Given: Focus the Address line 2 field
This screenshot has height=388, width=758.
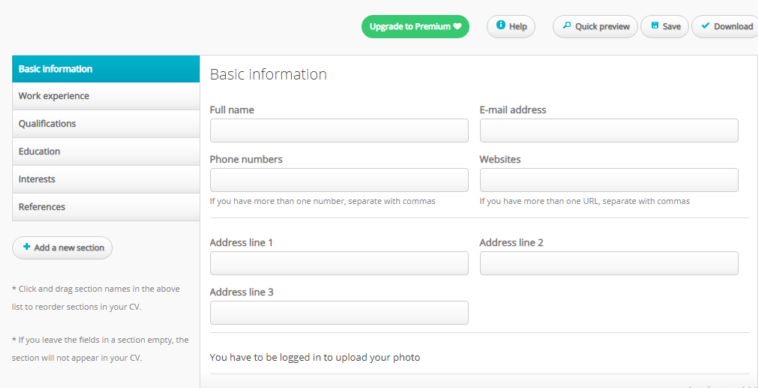Looking at the screenshot, I should click(609, 263).
